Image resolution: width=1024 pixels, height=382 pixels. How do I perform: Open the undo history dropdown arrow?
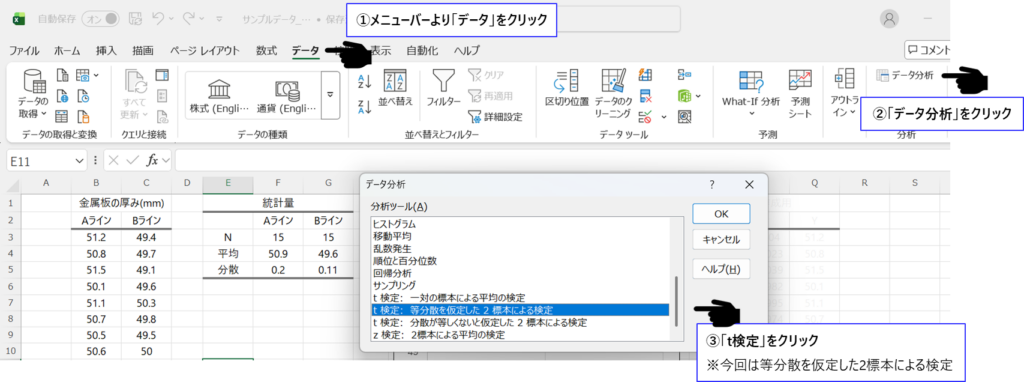(172, 20)
